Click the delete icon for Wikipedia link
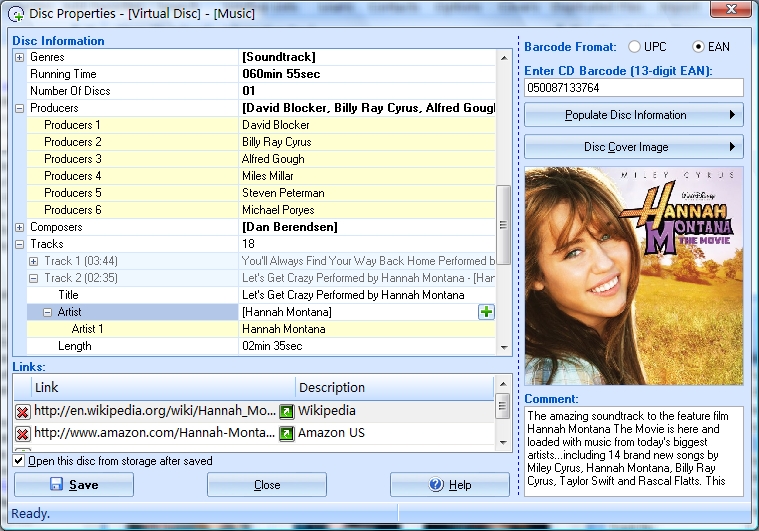Screen dimensions: 759x531 [x=22, y=411]
